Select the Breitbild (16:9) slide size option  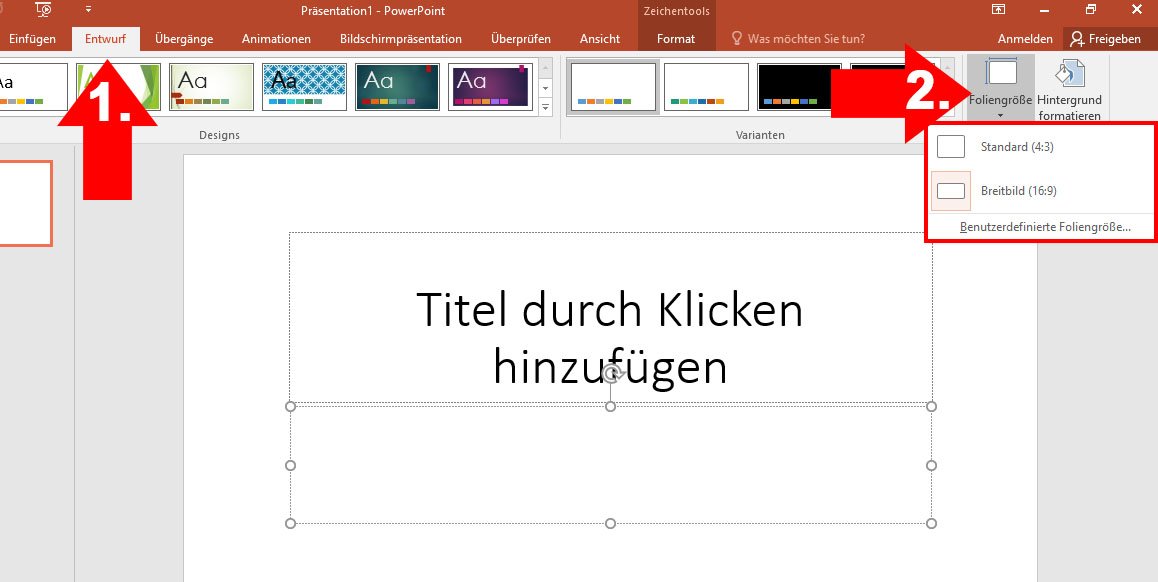point(1020,189)
